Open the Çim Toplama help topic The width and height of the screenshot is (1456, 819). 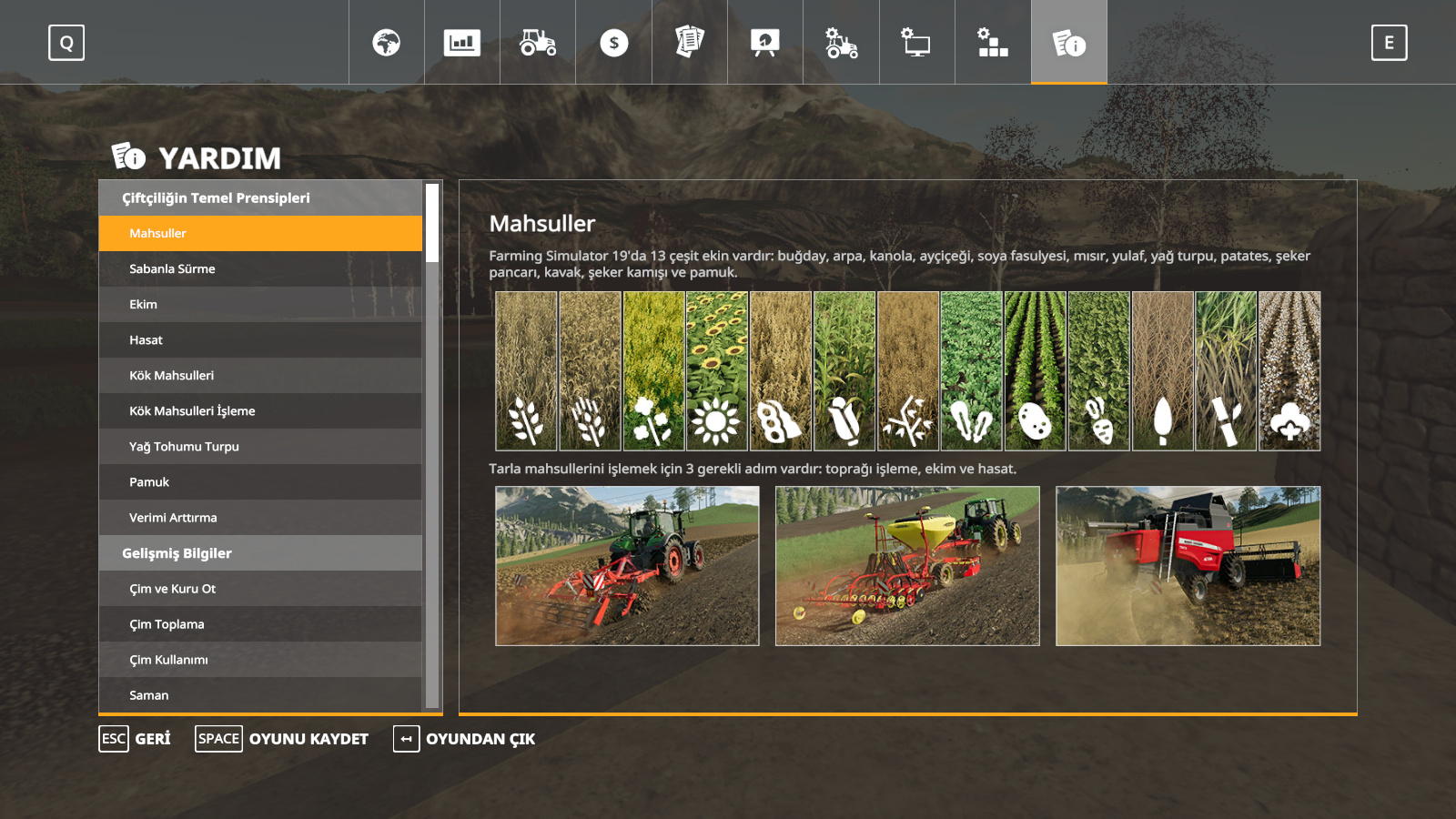[x=260, y=624]
